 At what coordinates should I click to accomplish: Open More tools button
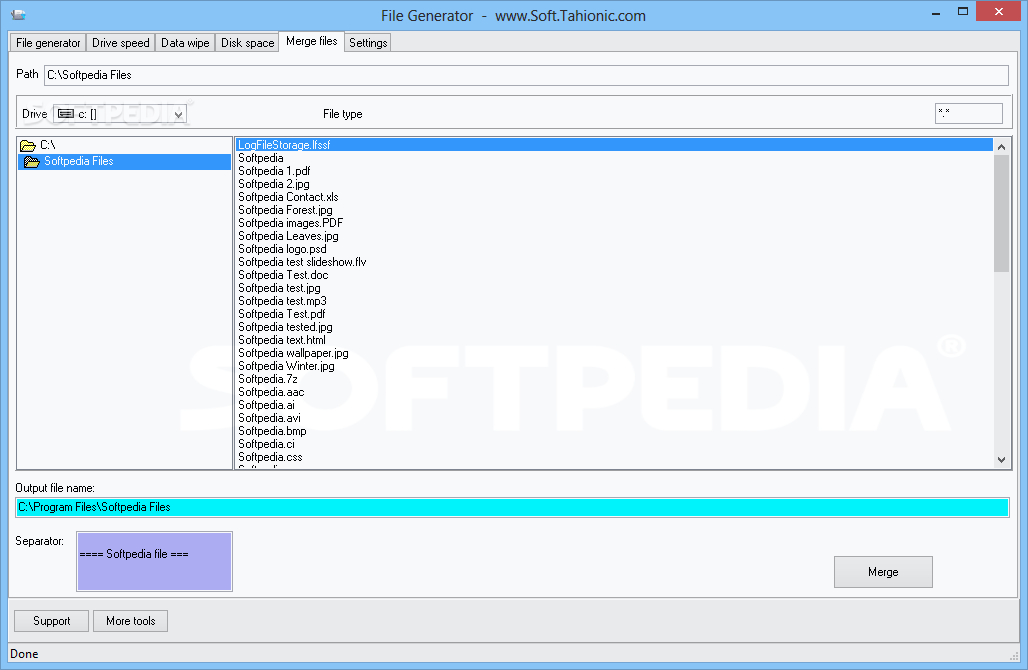pyautogui.click(x=130, y=621)
